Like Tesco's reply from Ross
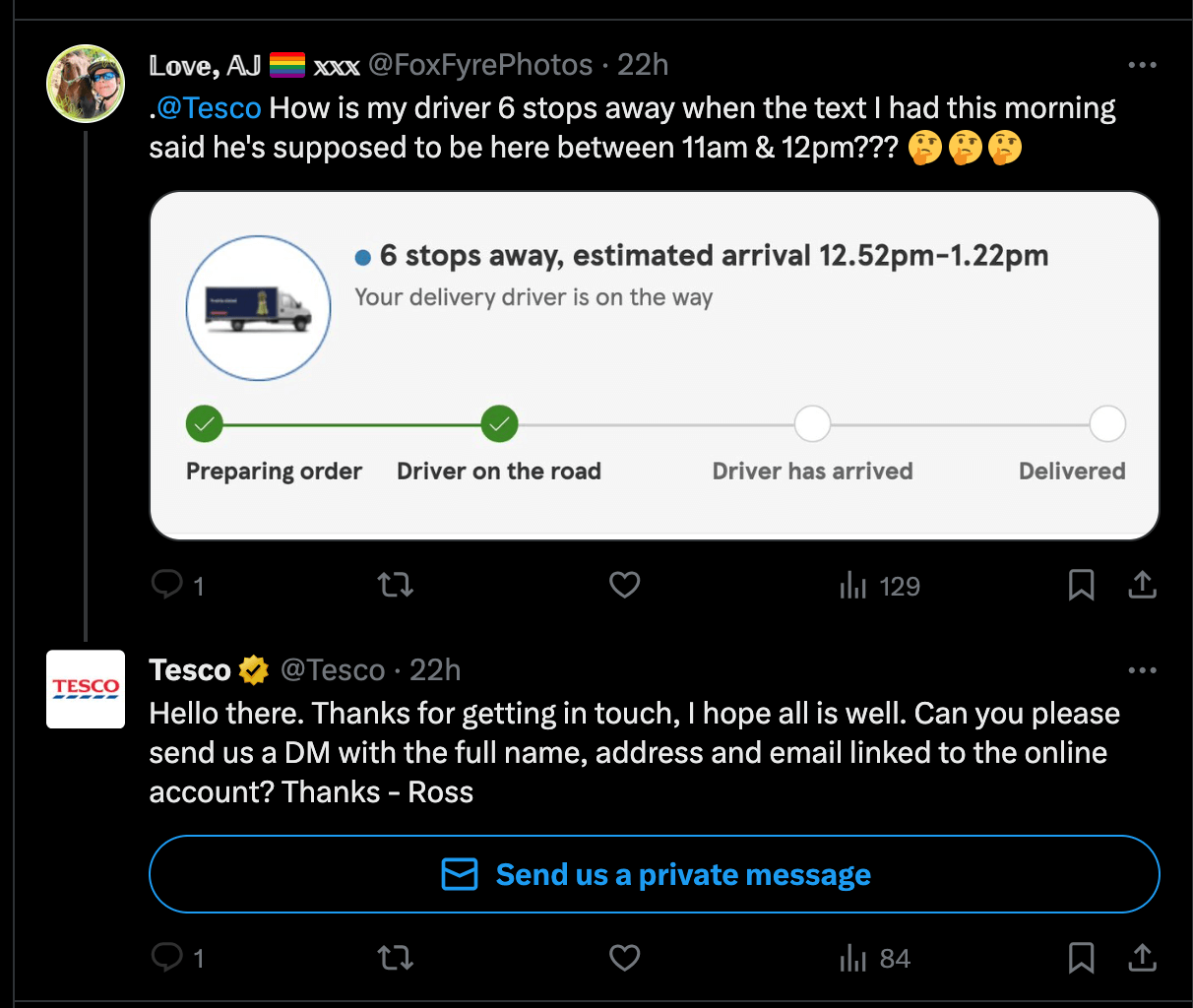This screenshot has height=1008, width=1193. point(624,957)
